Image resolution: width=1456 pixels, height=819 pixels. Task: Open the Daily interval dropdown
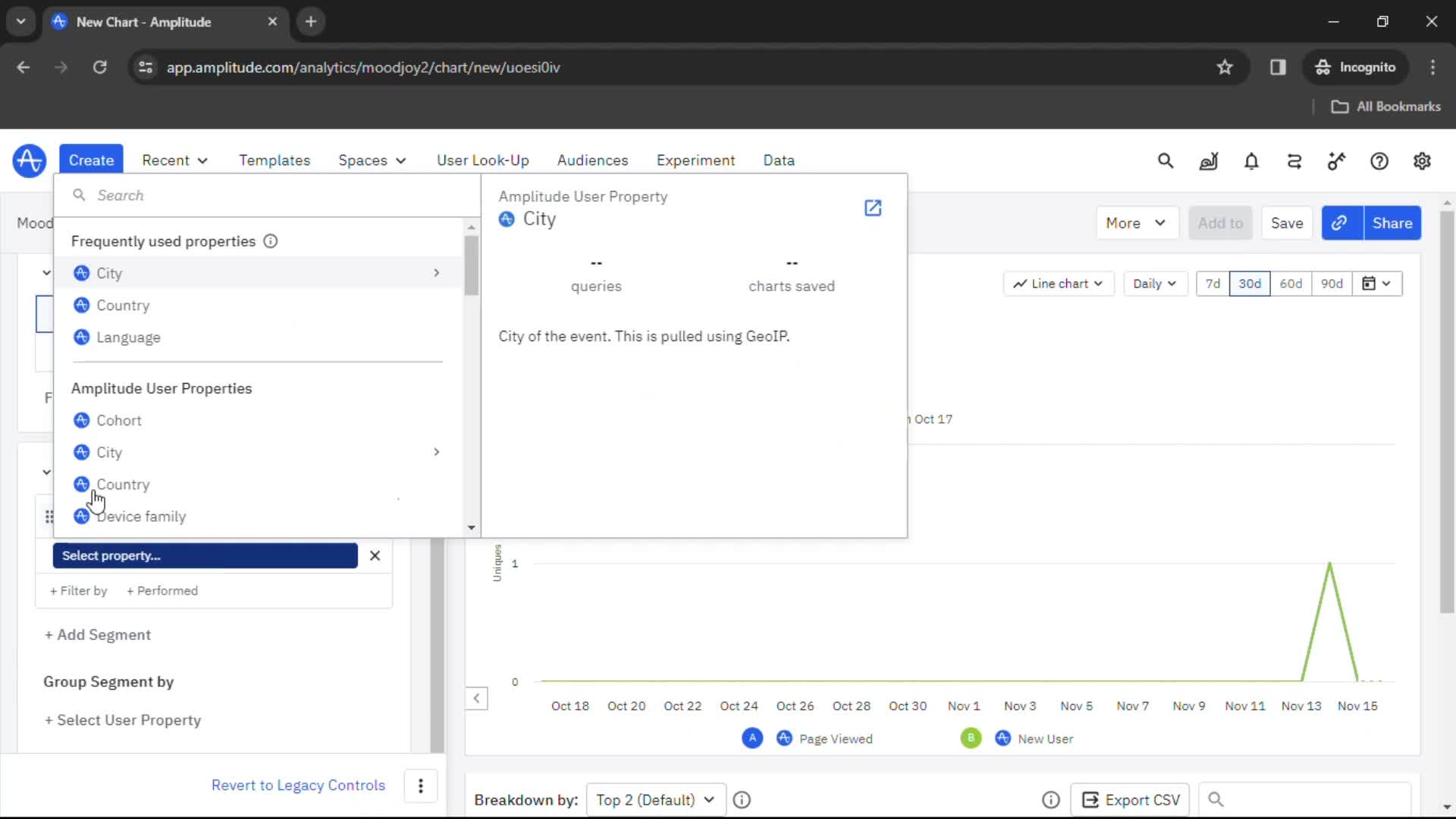point(1152,283)
